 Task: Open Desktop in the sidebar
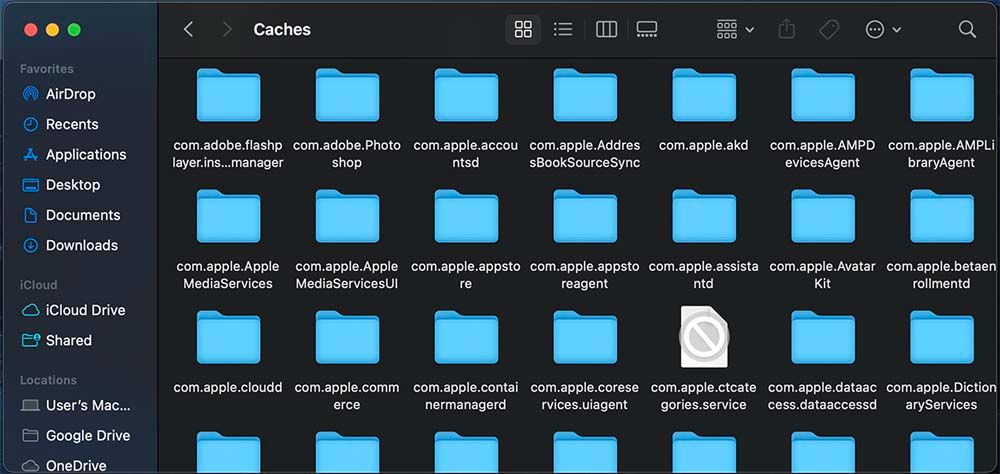point(61,185)
